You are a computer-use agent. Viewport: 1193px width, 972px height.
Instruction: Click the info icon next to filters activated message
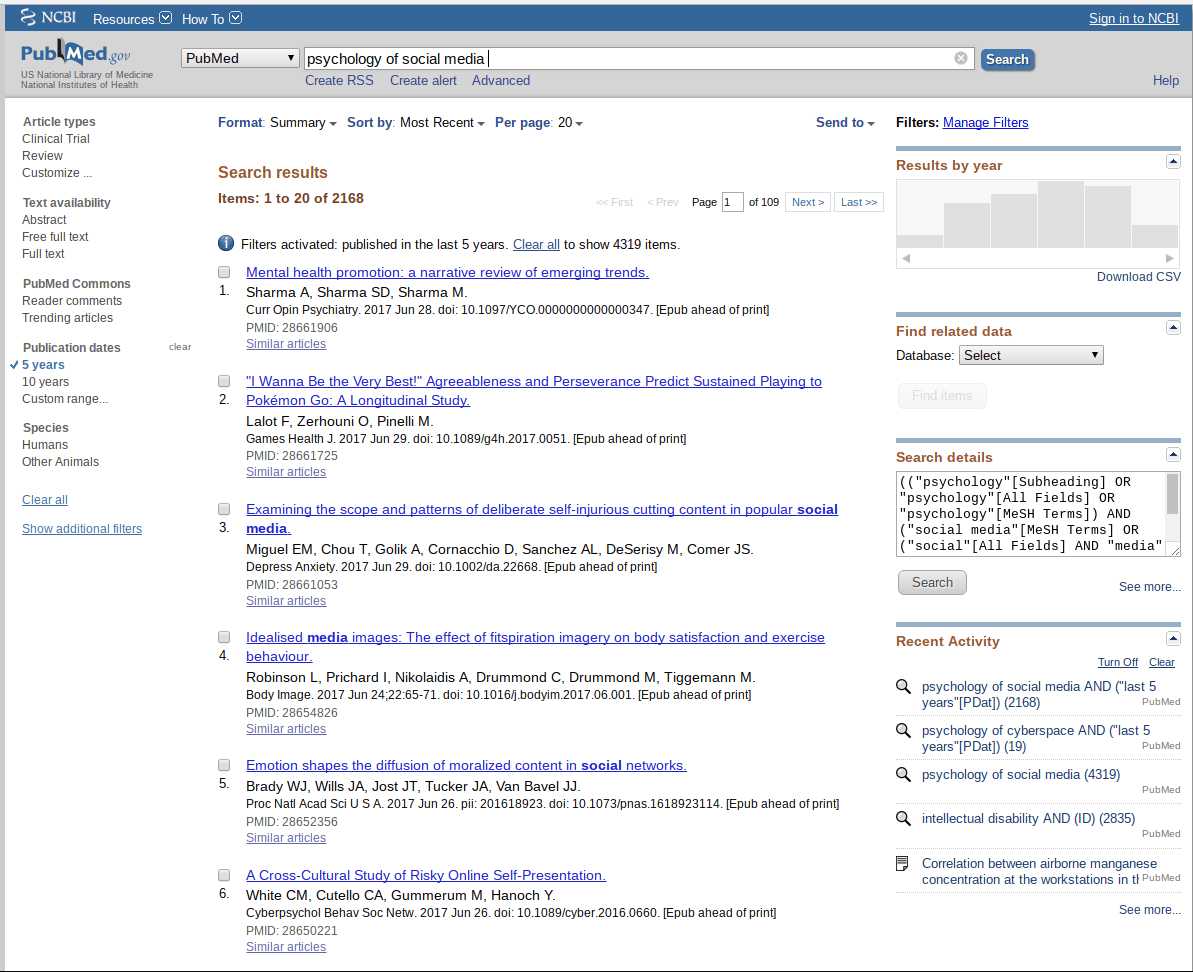(225, 243)
